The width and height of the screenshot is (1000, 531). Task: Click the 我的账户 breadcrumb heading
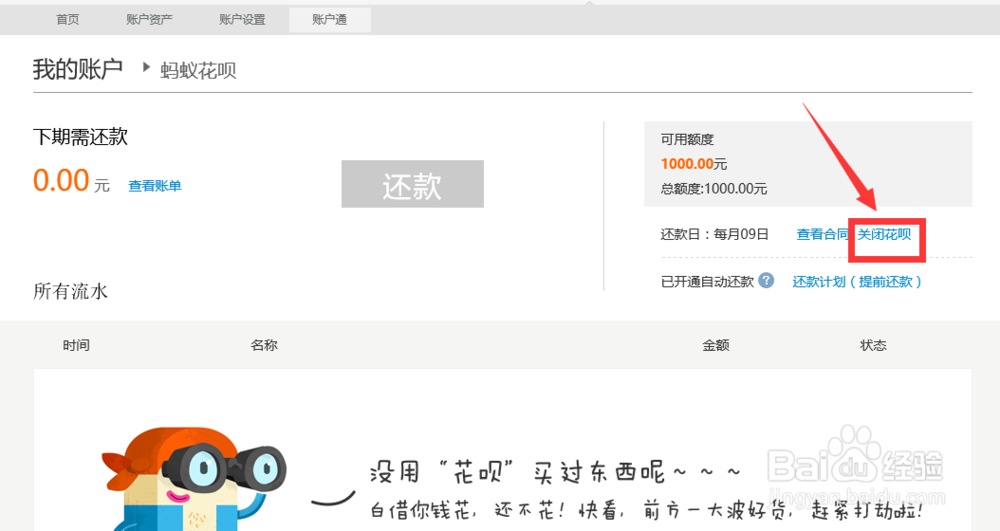78,69
